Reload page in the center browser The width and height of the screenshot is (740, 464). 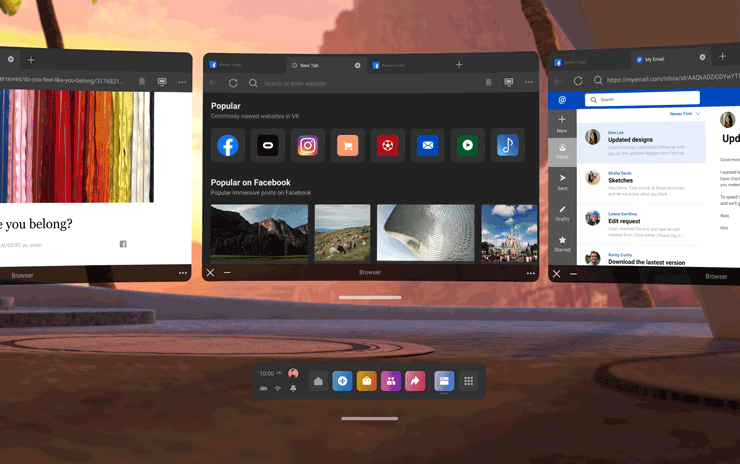tap(233, 83)
